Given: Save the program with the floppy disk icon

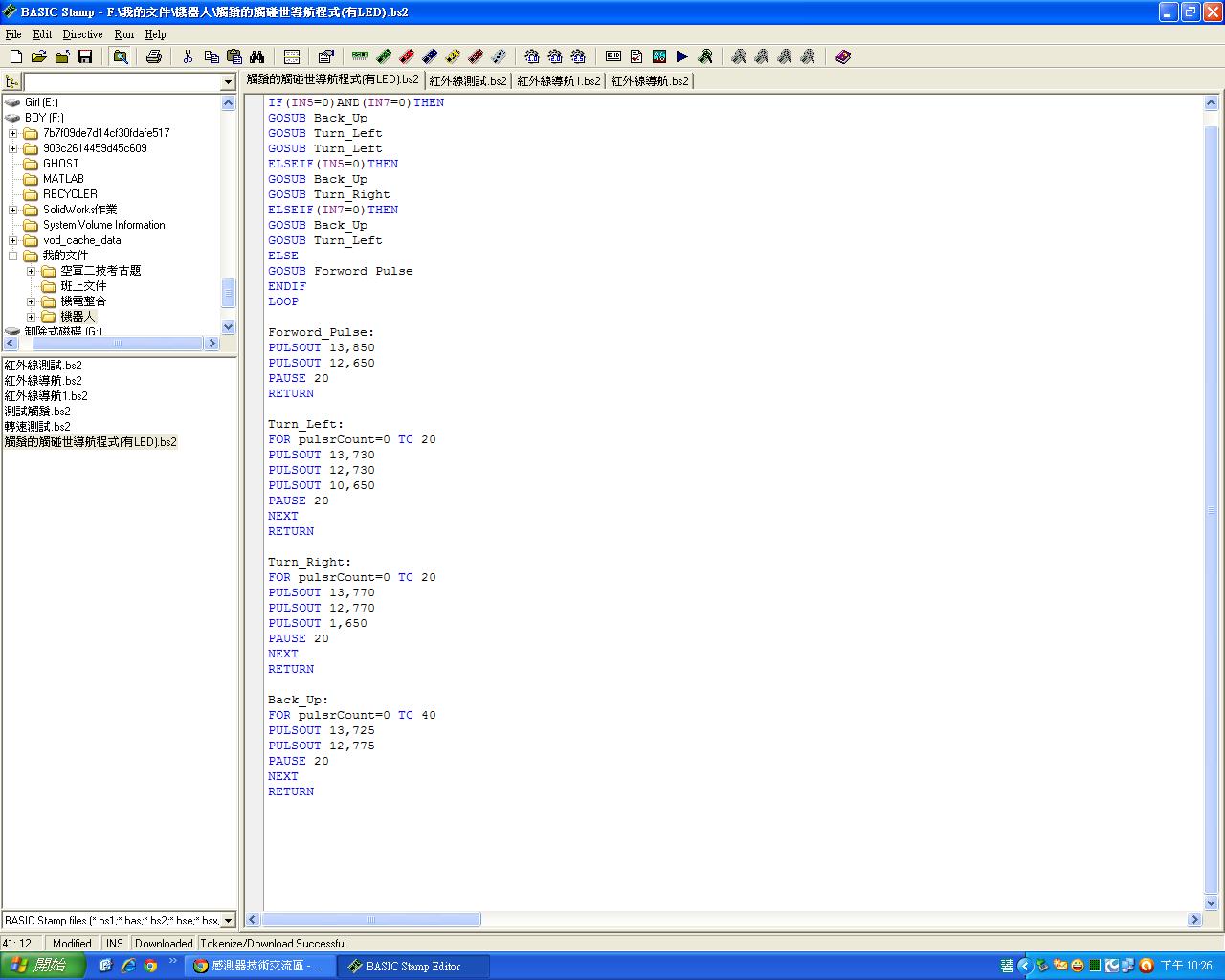Looking at the screenshot, I should coord(85,57).
